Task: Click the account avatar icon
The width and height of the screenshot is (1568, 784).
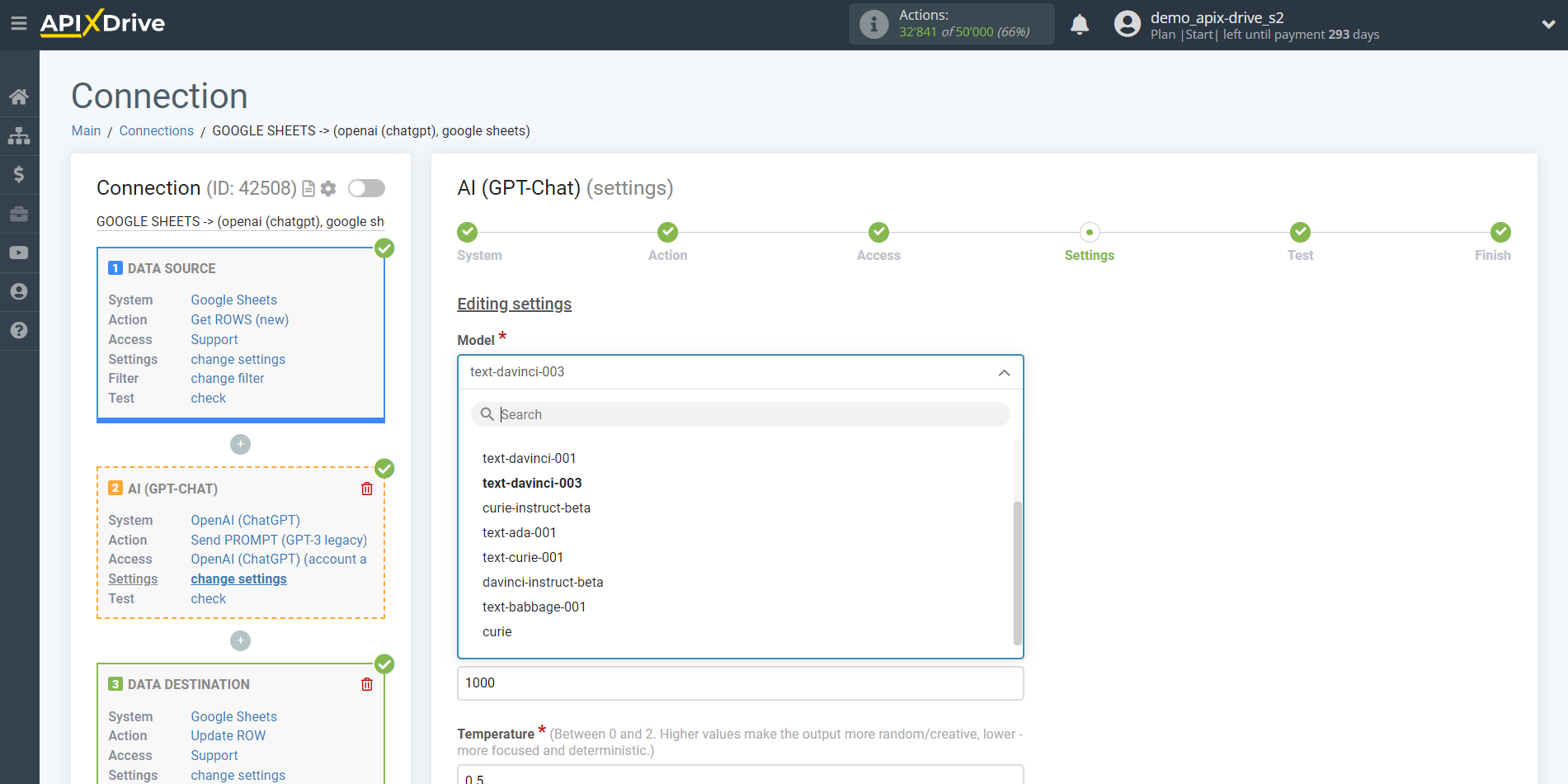Action: [1127, 24]
